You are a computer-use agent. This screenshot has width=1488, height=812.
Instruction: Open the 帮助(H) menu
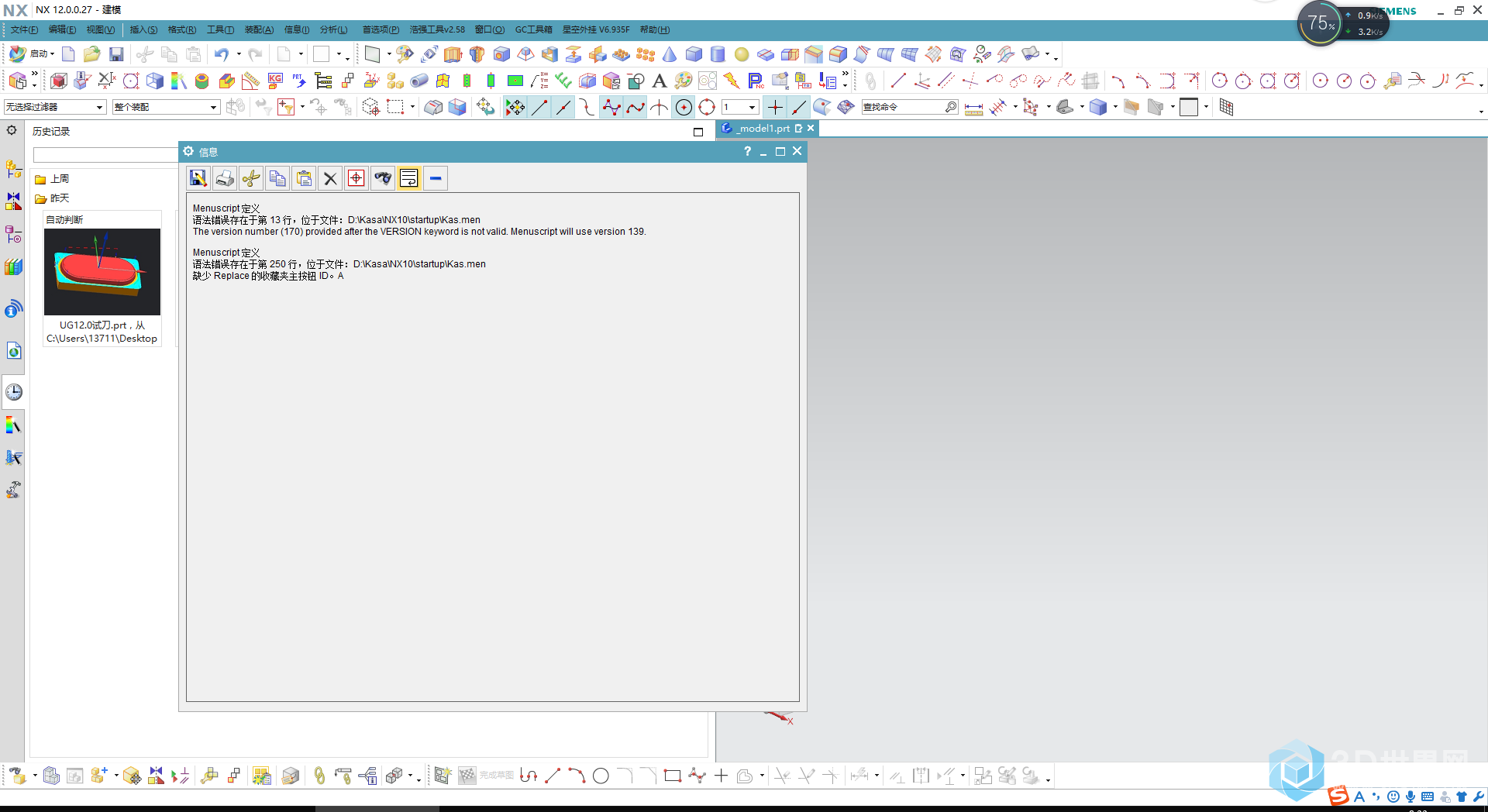[x=655, y=29]
